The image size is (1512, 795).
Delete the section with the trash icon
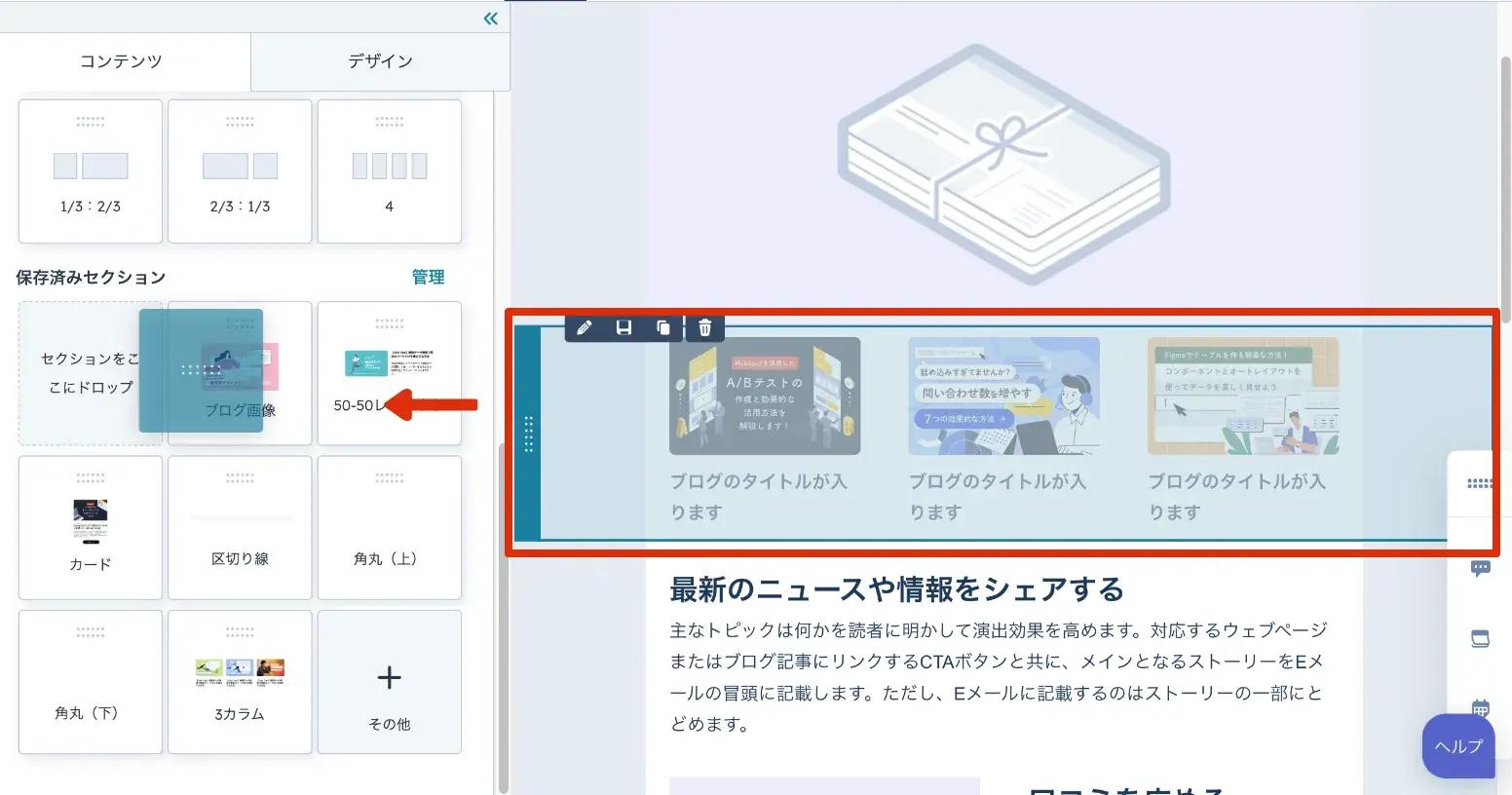click(x=705, y=327)
